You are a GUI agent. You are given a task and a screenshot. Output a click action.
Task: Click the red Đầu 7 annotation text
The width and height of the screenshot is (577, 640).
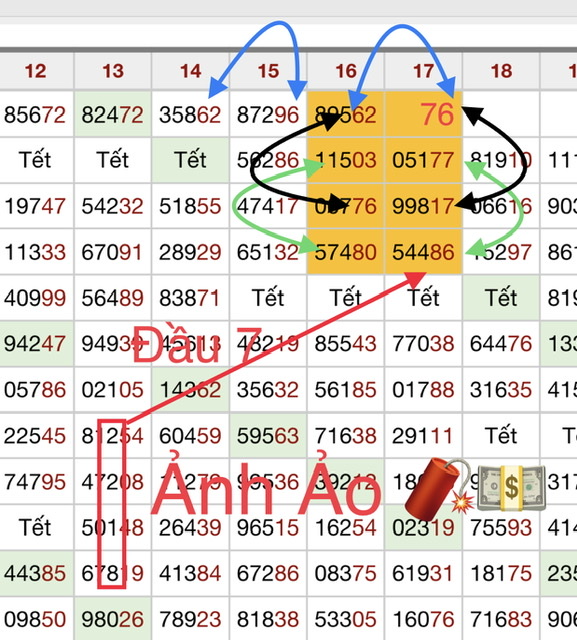(x=197, y=345)
